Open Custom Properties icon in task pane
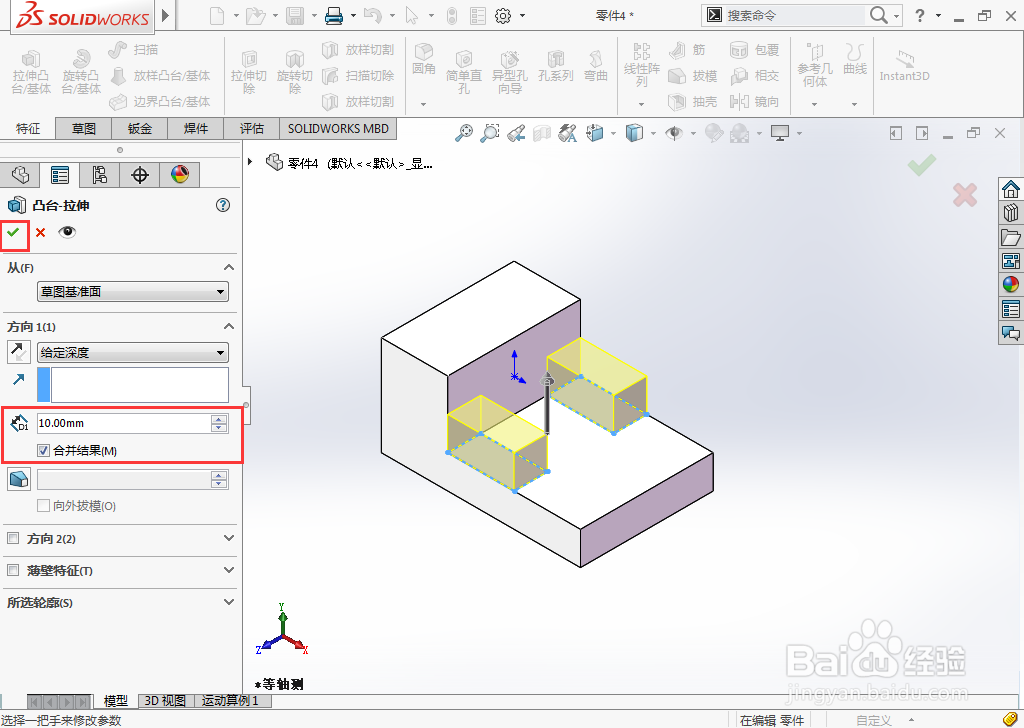This screenshot has width=1024, height=728. tap(1010, 309)
